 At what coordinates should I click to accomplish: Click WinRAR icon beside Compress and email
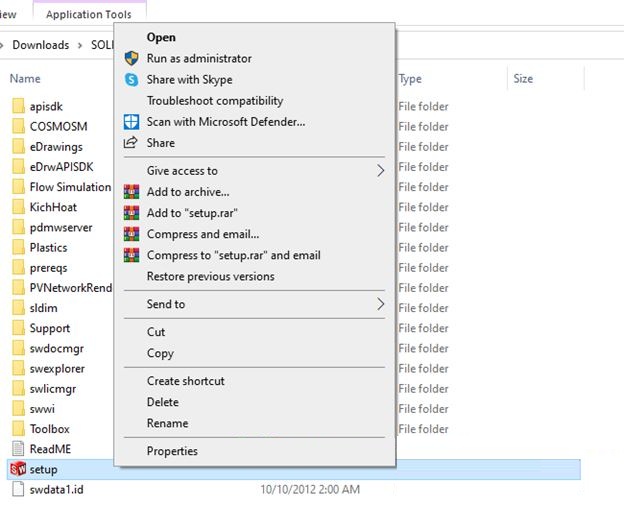pyautogui.click(x=131, y=234)
